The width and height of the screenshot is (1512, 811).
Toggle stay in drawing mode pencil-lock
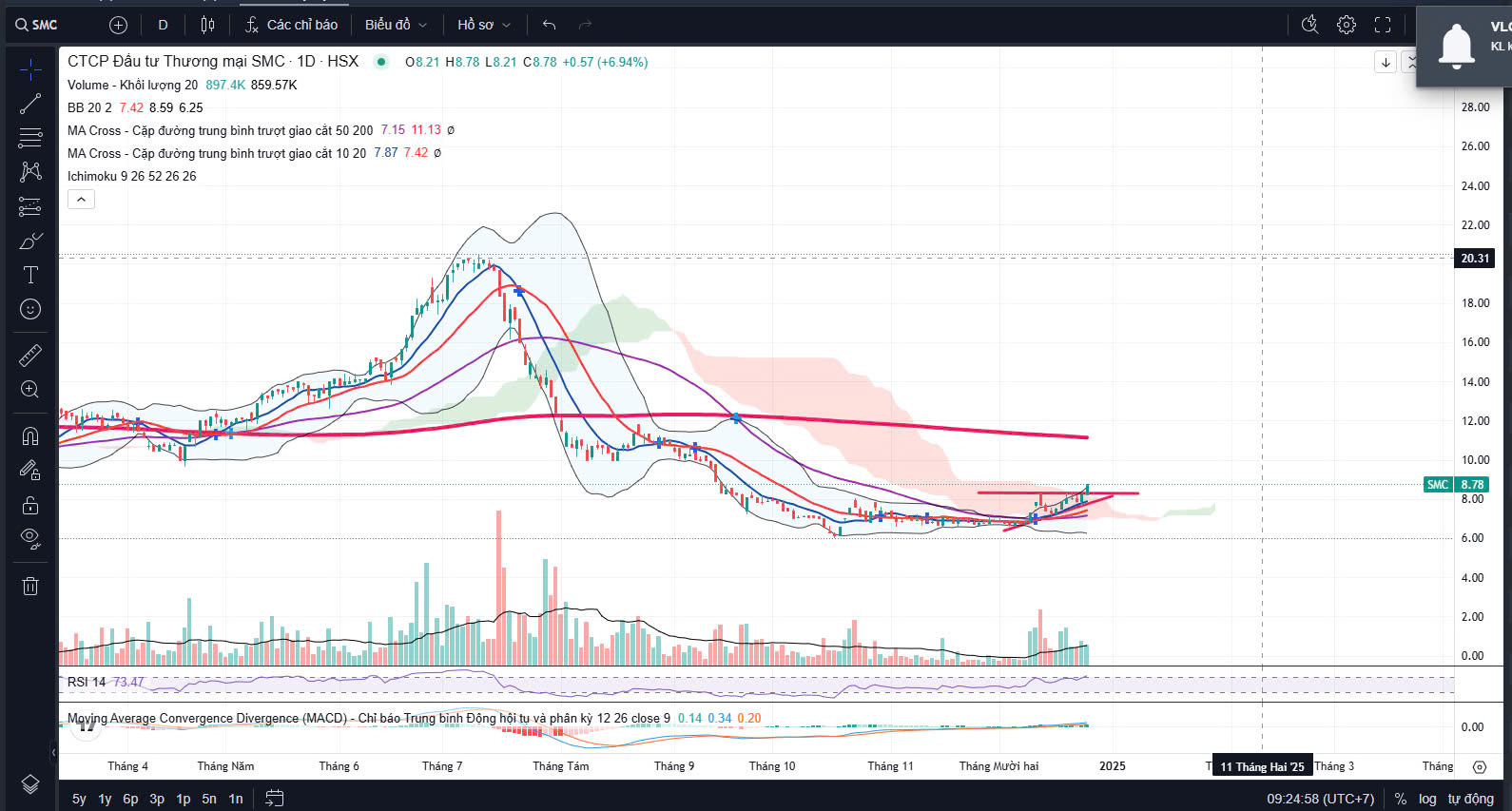pos(30,471)
